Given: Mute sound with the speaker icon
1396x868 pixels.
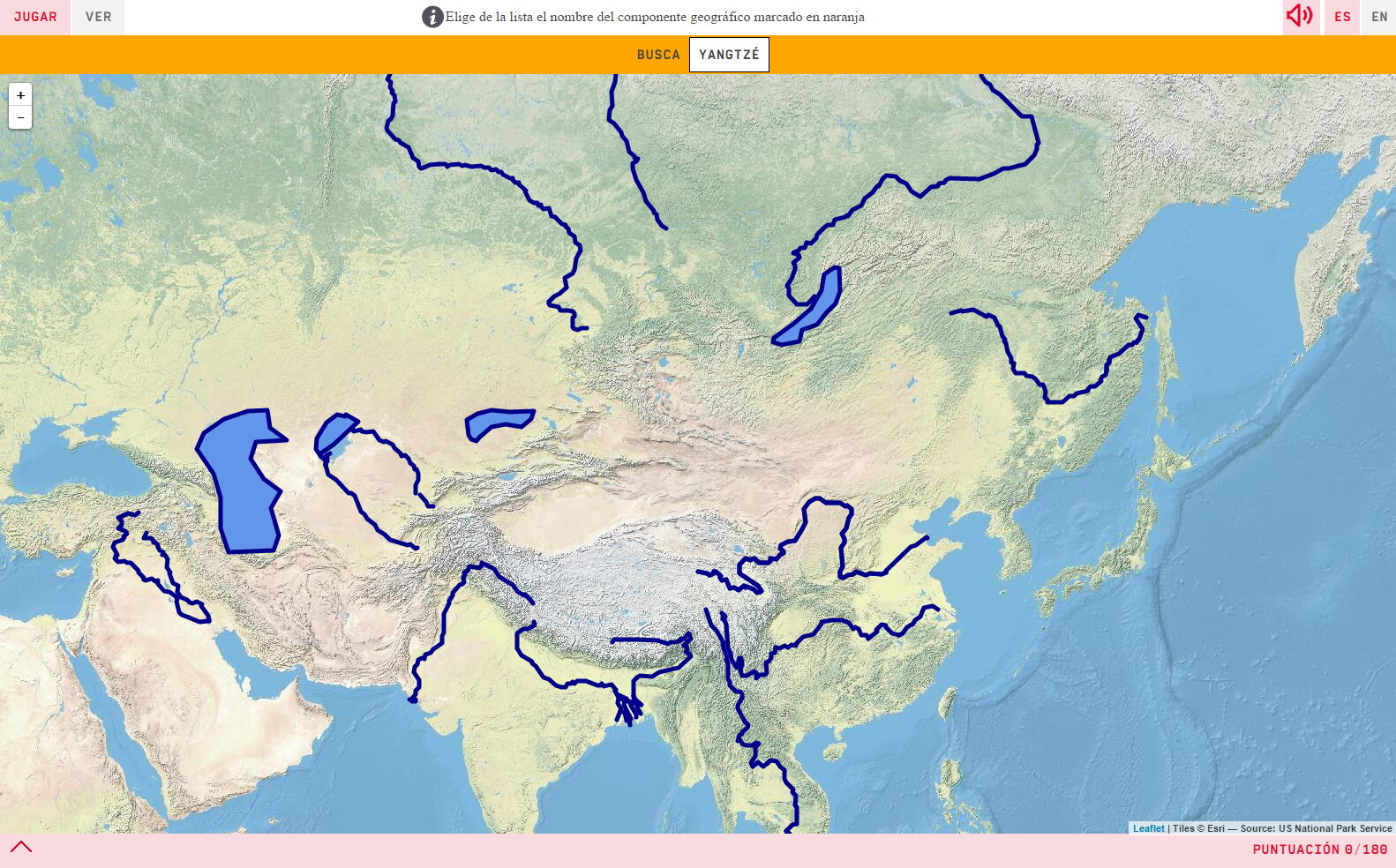Looking at the screenshot, I should [1299, 16].
